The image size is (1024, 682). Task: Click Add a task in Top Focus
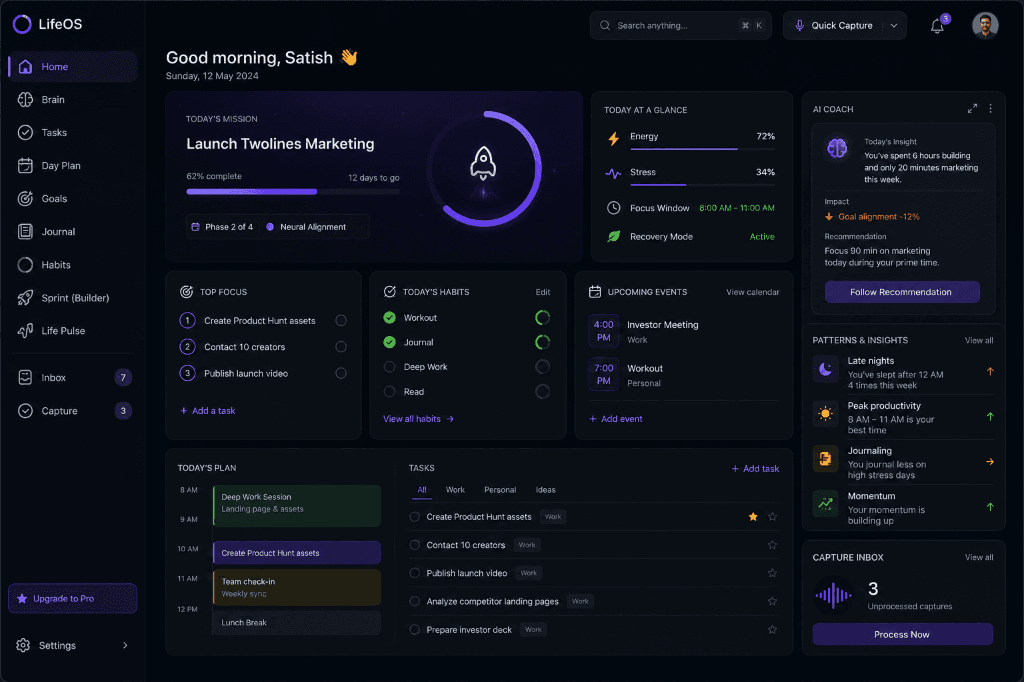208,411
